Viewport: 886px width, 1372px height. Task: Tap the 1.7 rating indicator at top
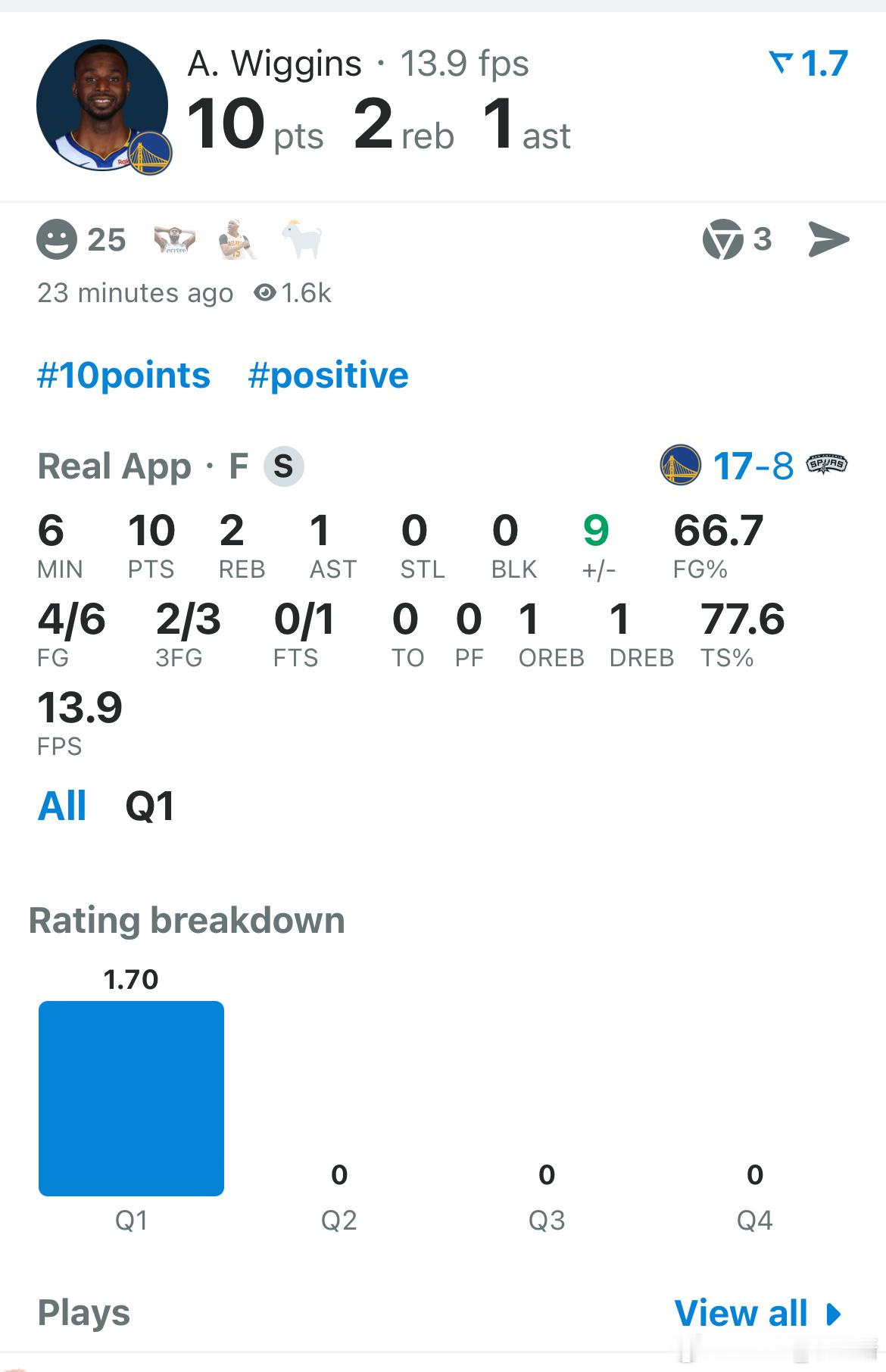(x=808, y=63)
